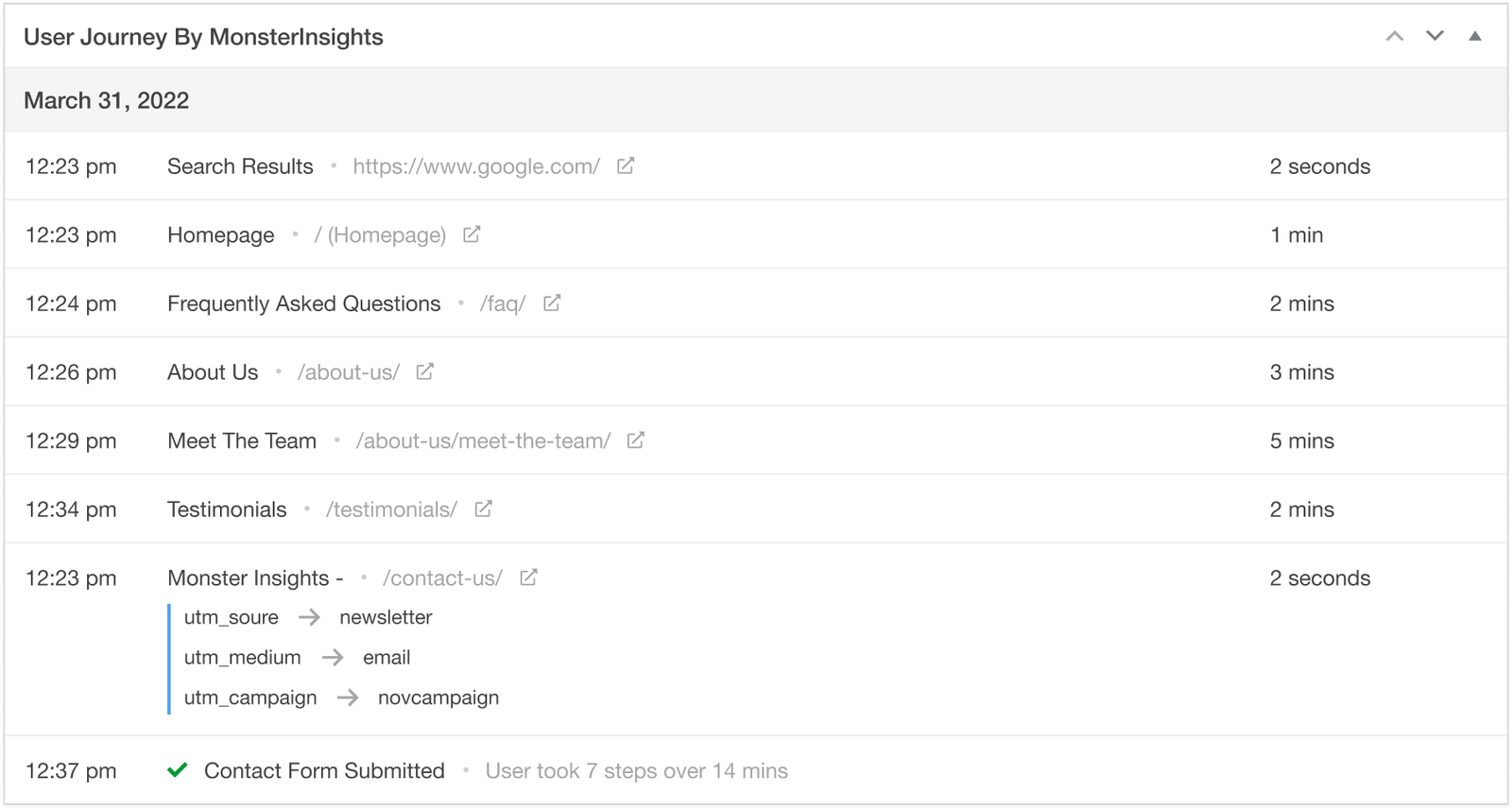Screen dimensions: 1512x809
Task: Collapse the User Journey panel triangle toggle
Action: pos(1474,37)
